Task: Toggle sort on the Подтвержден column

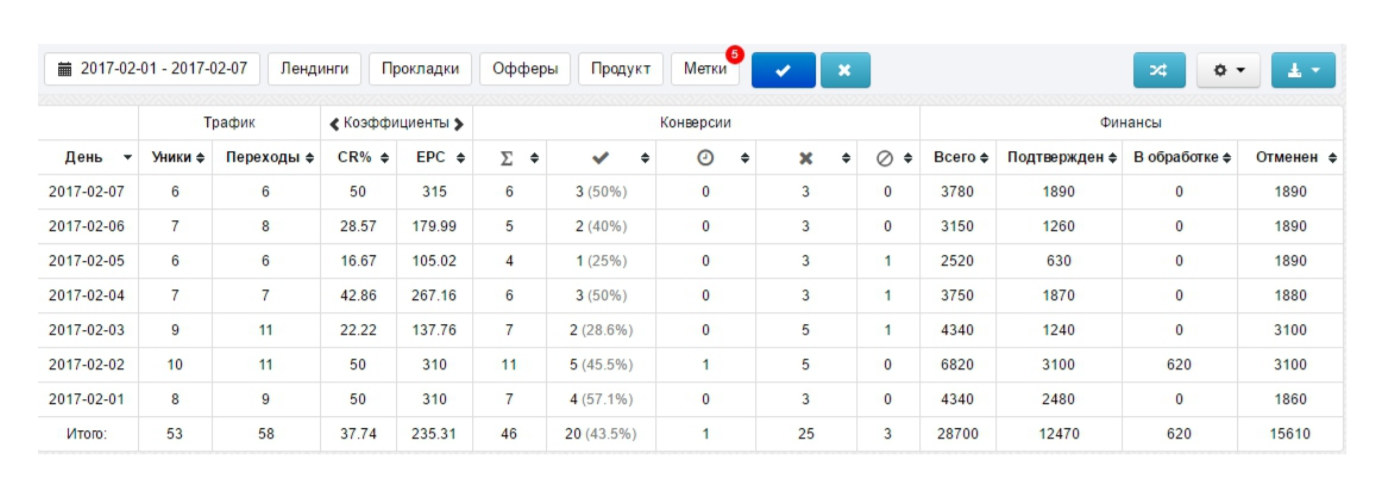Action: click(x=1061, y=158)
